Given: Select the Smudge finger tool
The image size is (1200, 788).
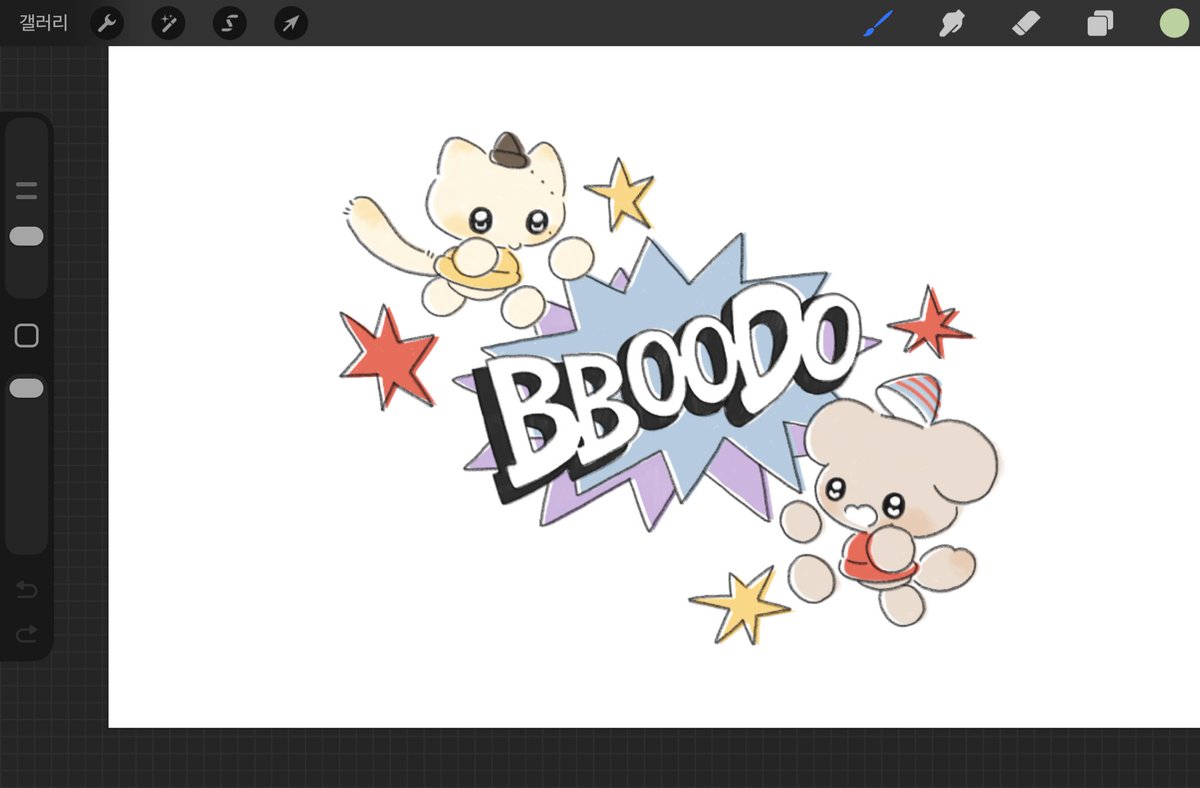Looking at the screenshot, I should [951, 23].
